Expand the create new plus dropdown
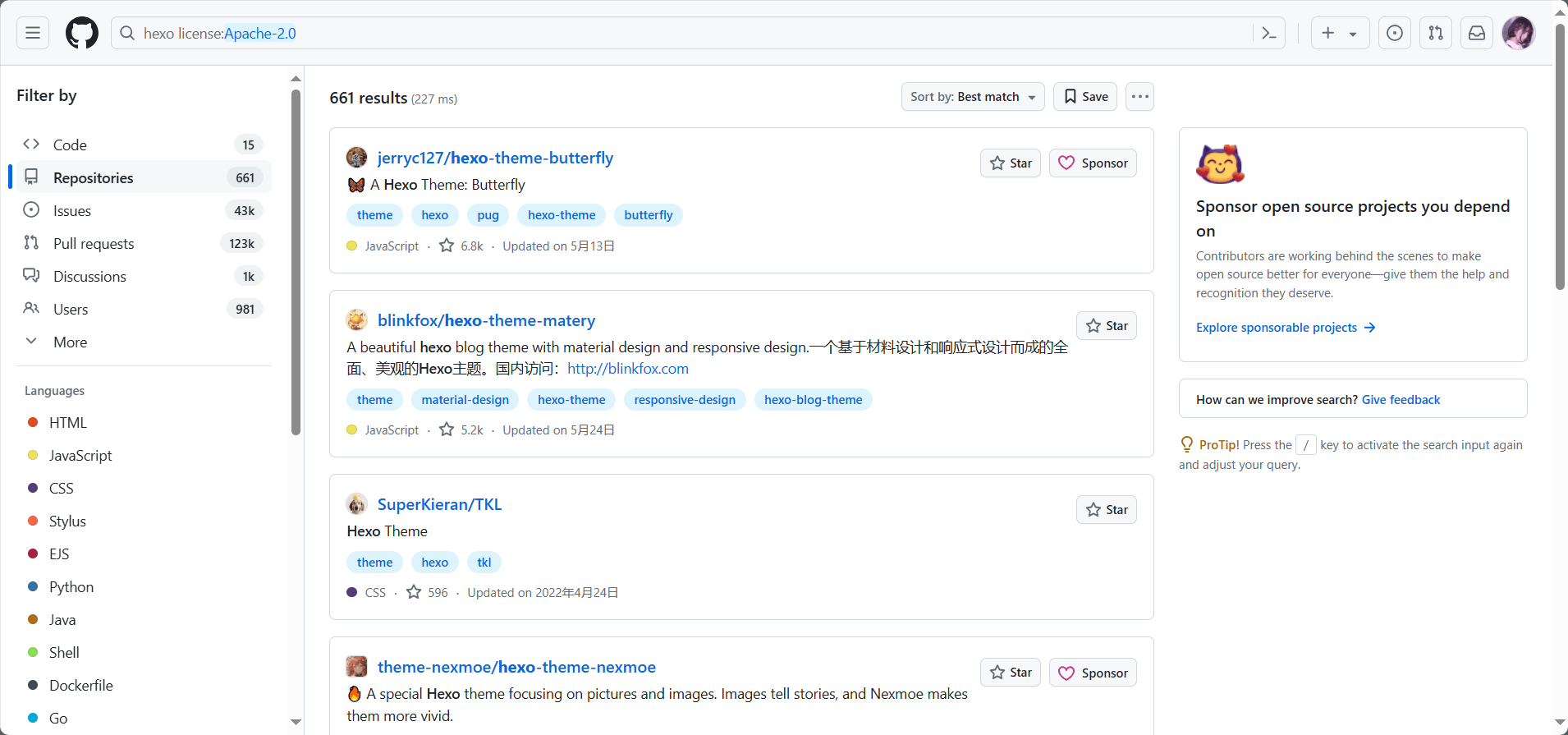 (1339, 33)
